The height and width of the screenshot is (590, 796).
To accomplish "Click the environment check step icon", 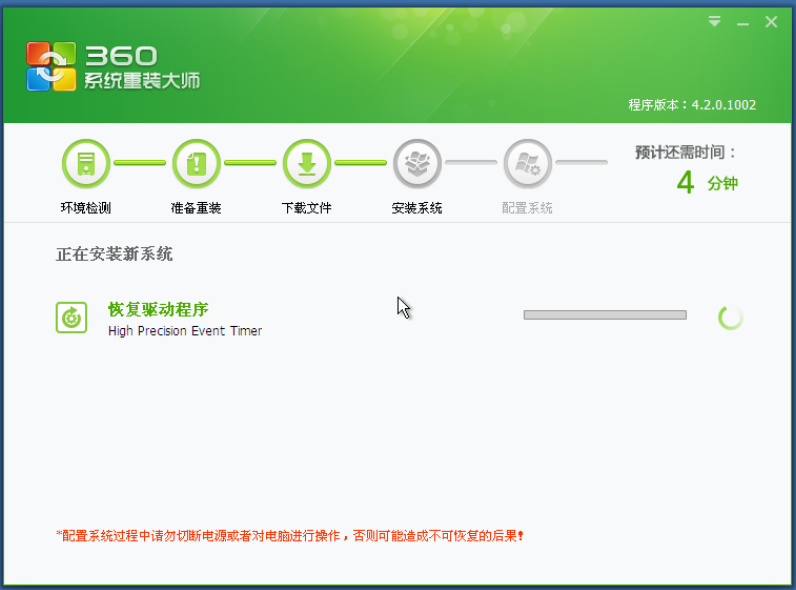I will pyautogui.click(x=86, y=163).
